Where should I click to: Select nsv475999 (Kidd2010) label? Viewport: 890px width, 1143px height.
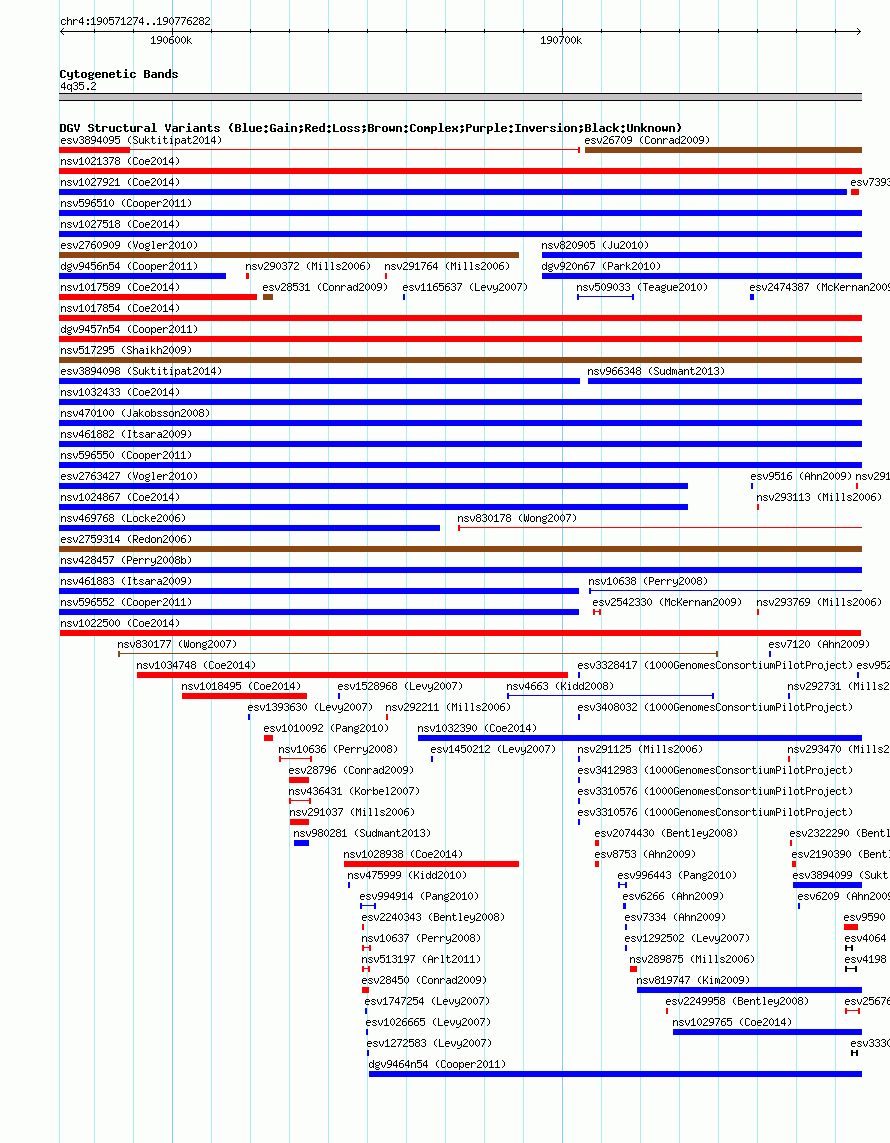pos(407,875)
